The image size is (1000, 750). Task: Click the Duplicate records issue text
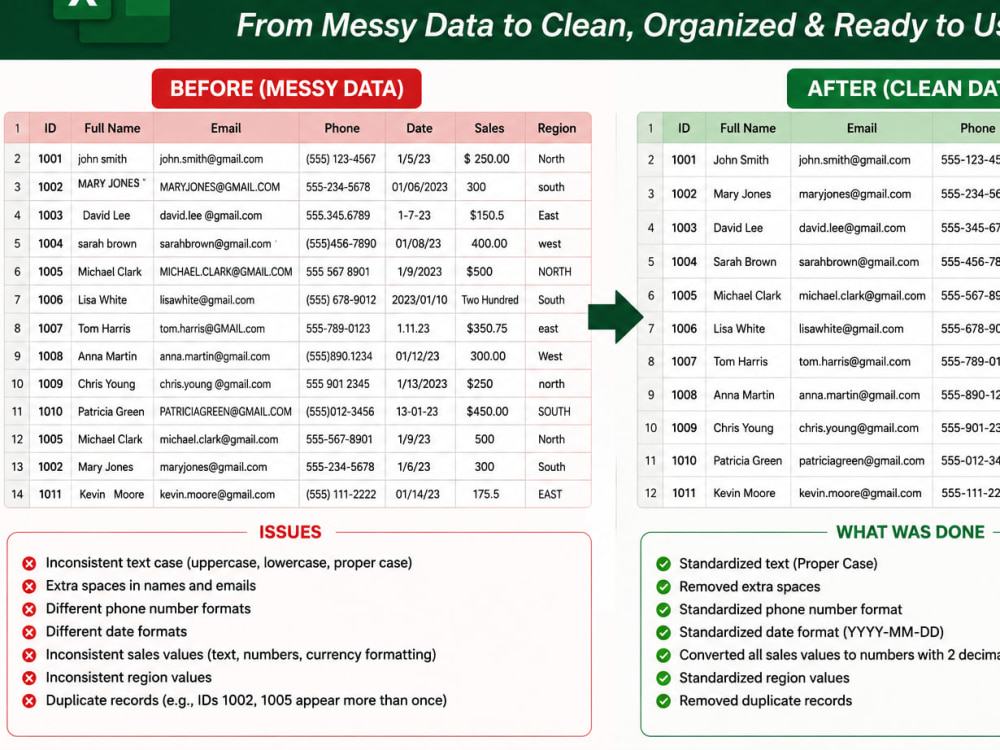[246, 700]
